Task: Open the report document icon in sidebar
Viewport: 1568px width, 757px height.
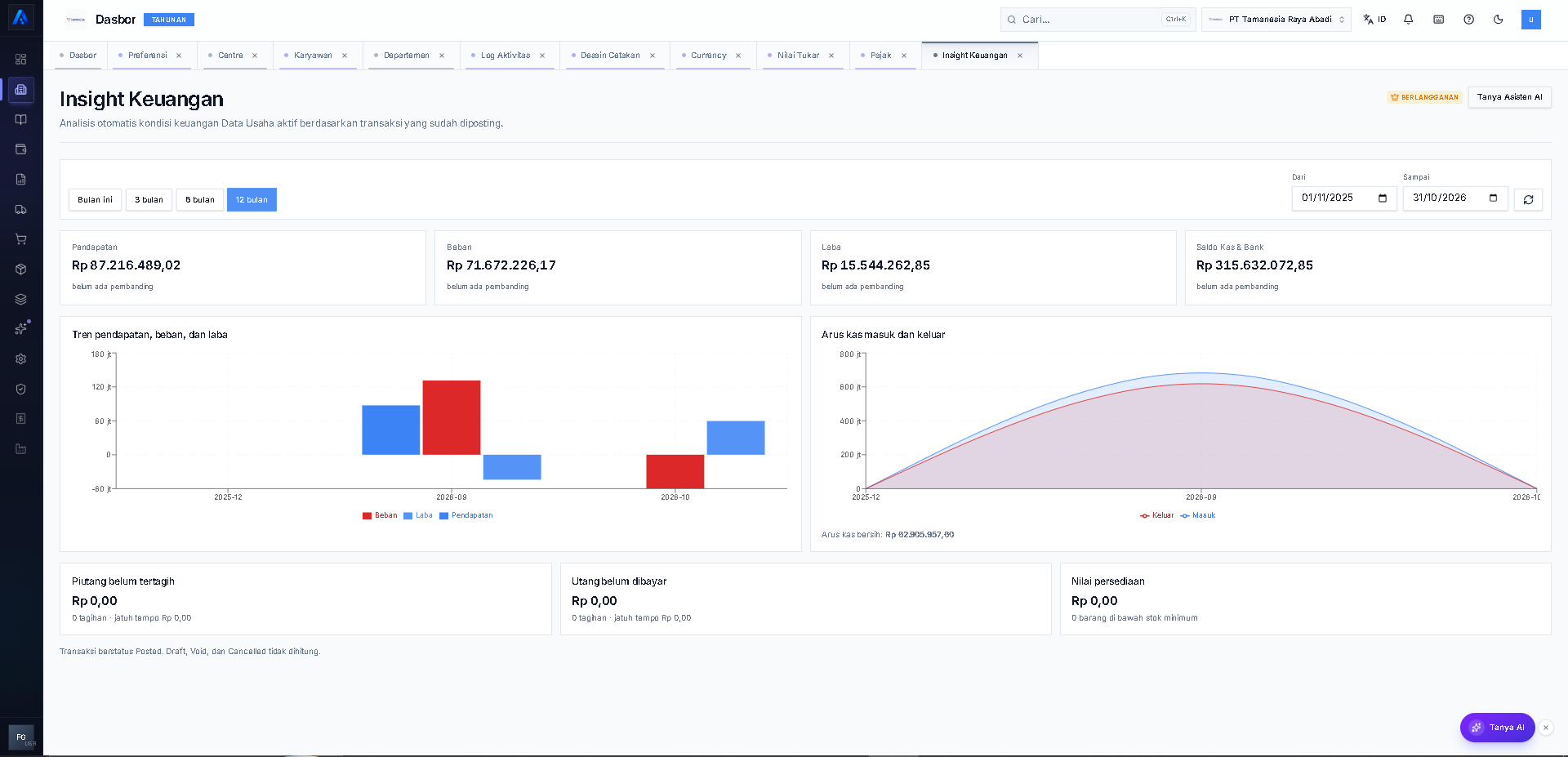Action: coord(21,180)
